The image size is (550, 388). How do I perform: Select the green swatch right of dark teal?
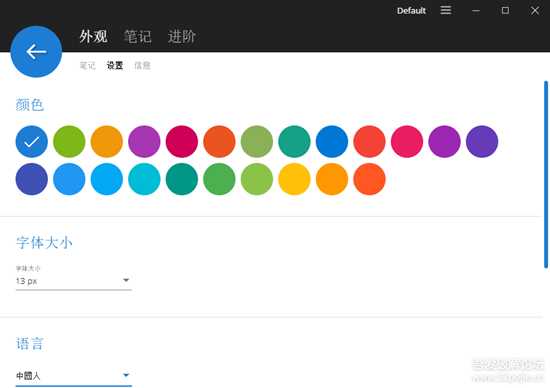[219, 179]
